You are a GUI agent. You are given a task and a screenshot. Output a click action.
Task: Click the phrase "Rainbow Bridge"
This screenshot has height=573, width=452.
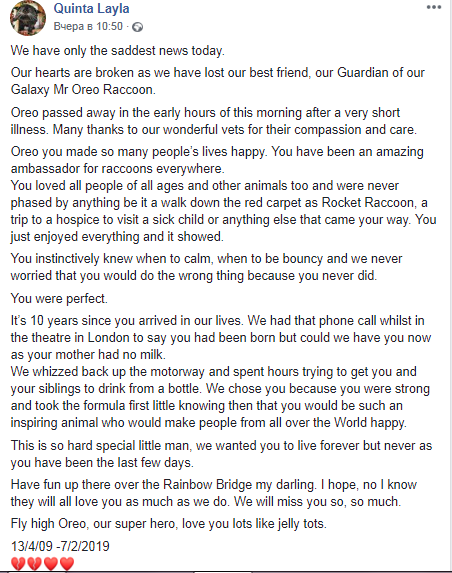pos(207,485)
